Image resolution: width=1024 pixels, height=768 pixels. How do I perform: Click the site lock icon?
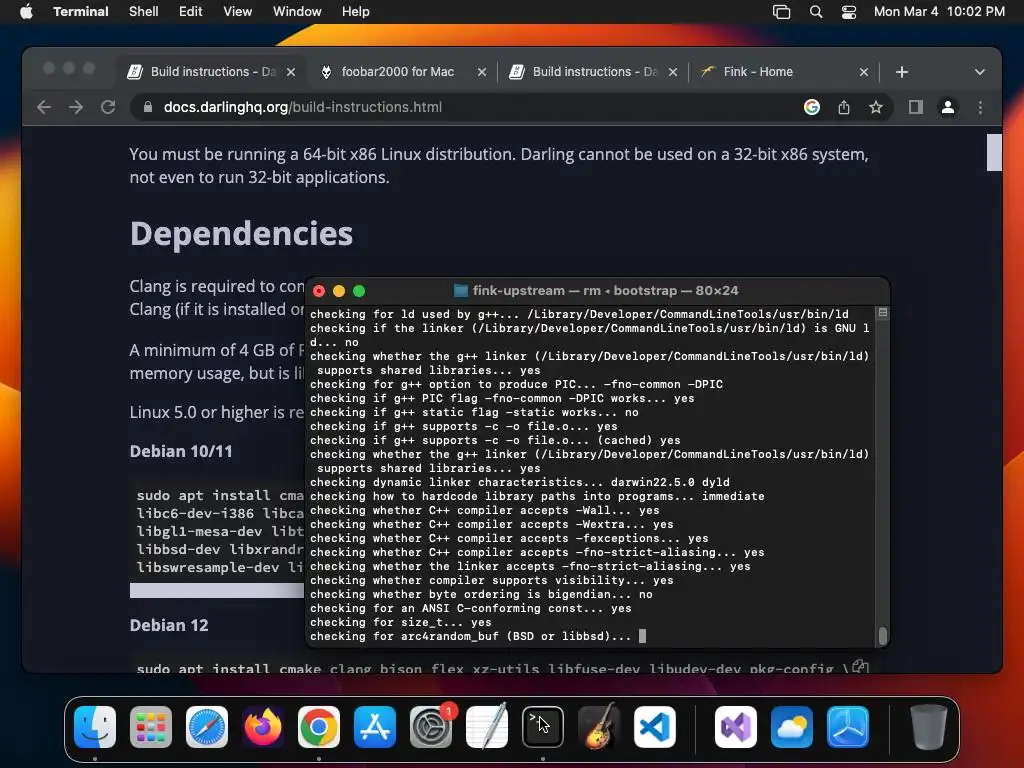(x=148, y=107)
